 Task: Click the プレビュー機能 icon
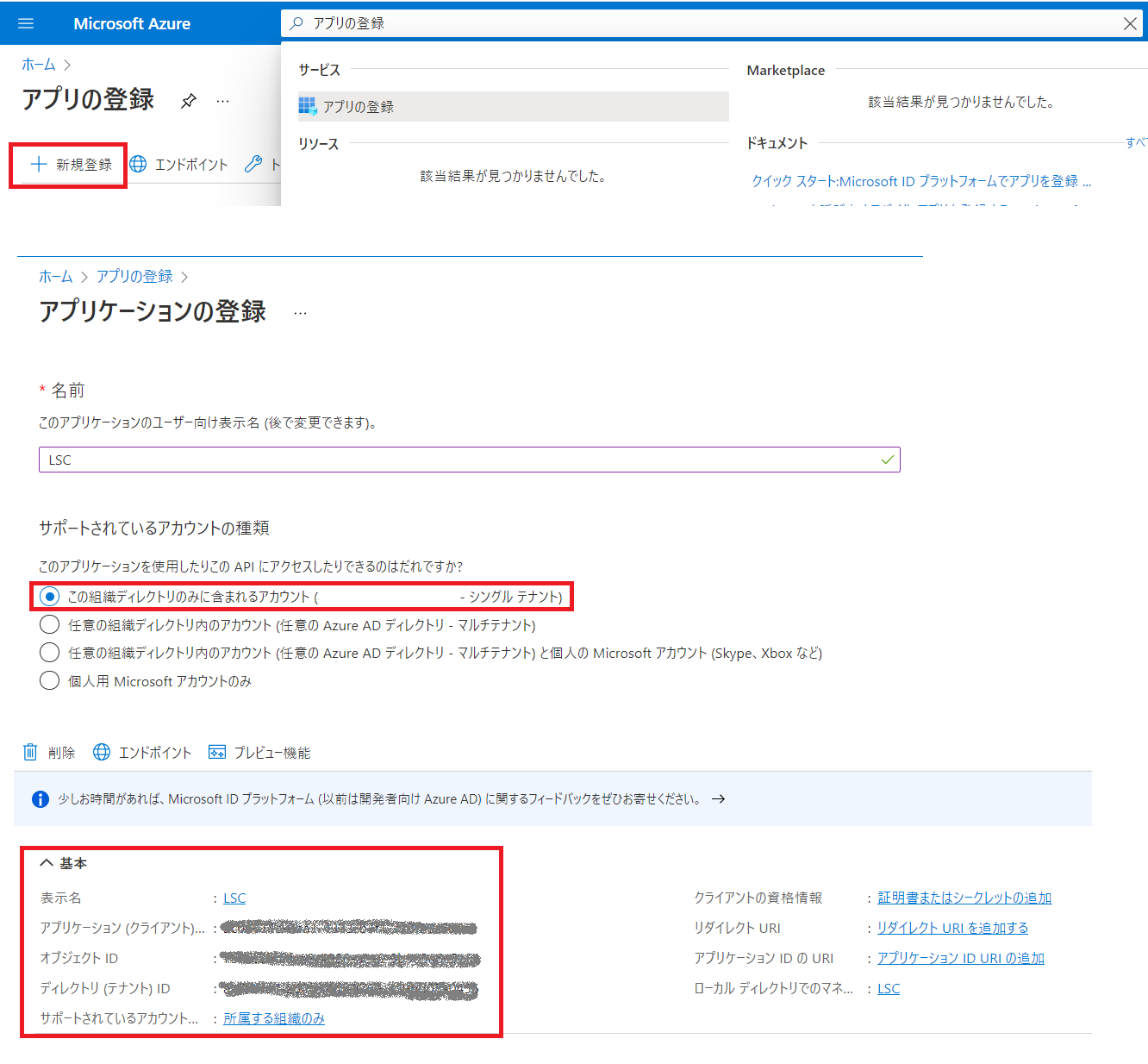pos(217,752)
